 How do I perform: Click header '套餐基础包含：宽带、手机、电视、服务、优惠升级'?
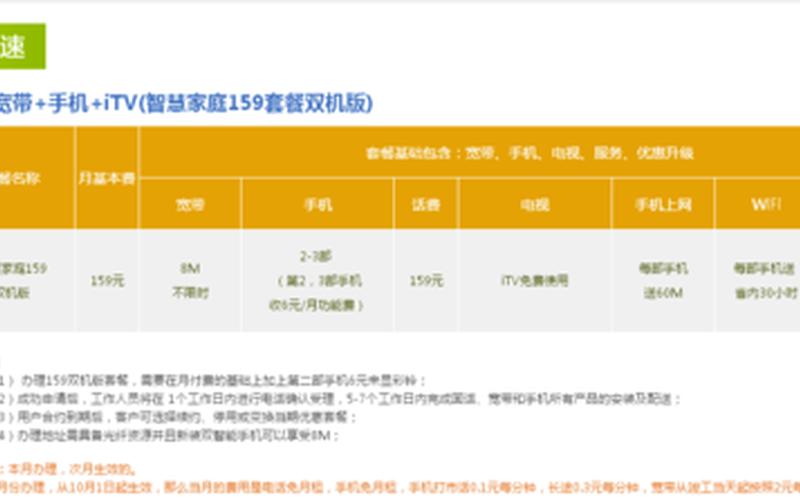coord(529,153)
